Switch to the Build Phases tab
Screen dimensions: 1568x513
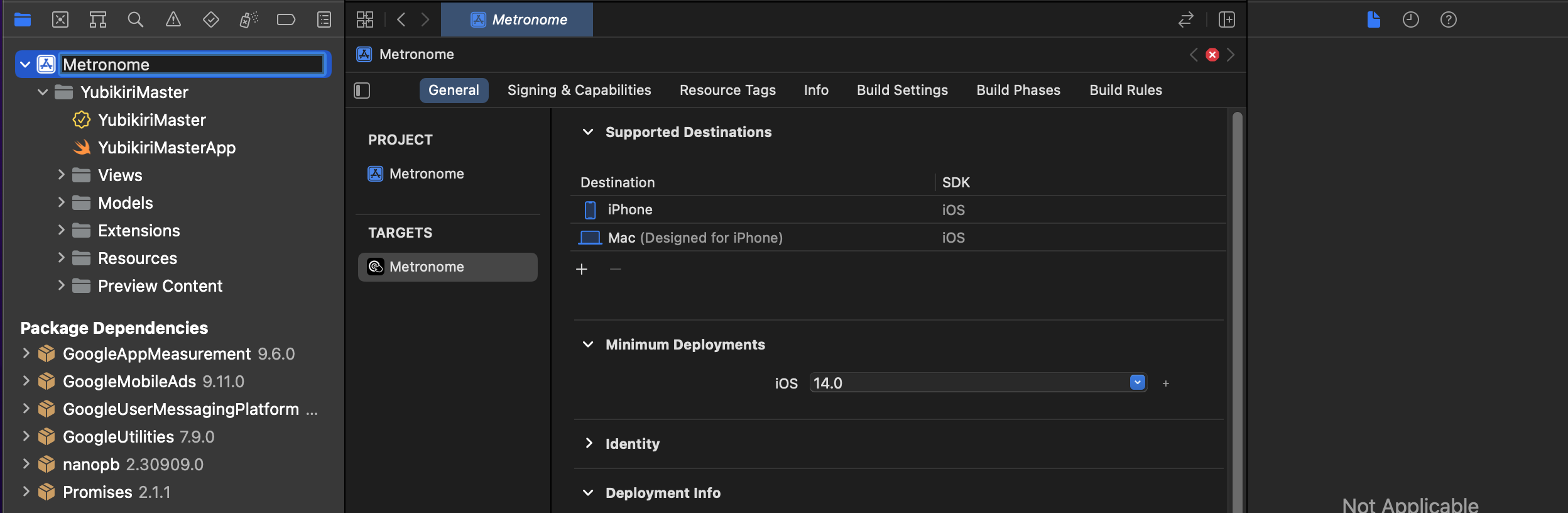pos(1018,91)
